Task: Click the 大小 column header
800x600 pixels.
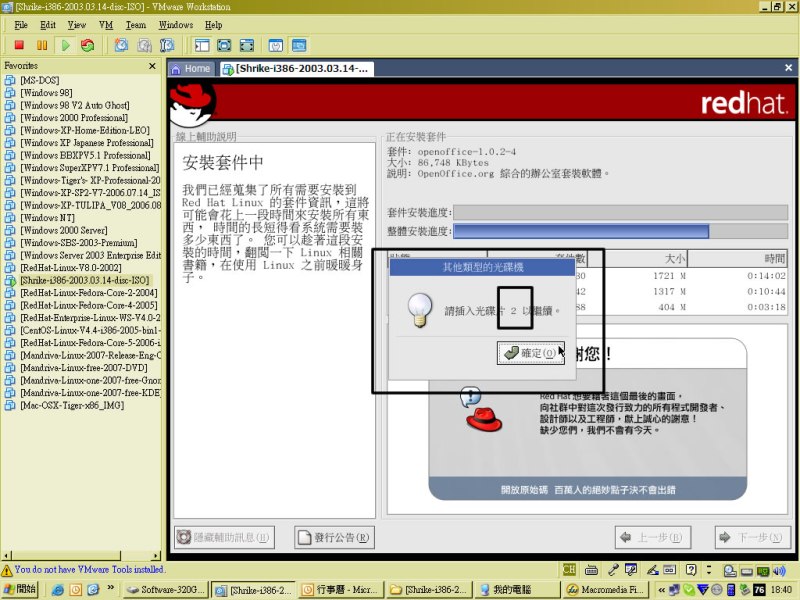Action: coord(637,259)
